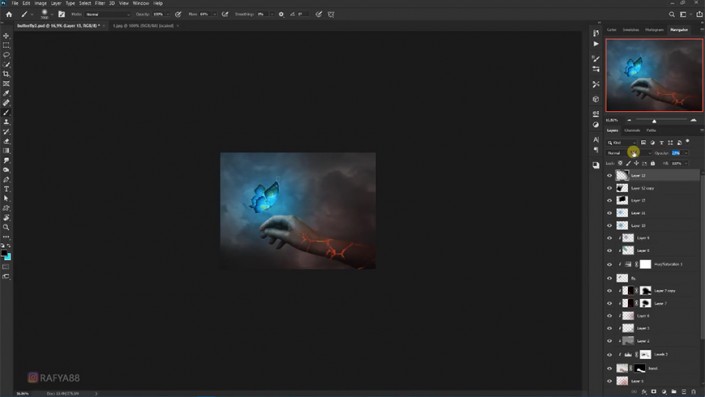
Task: Select the Gradient tool
Action: coord(6,151)
